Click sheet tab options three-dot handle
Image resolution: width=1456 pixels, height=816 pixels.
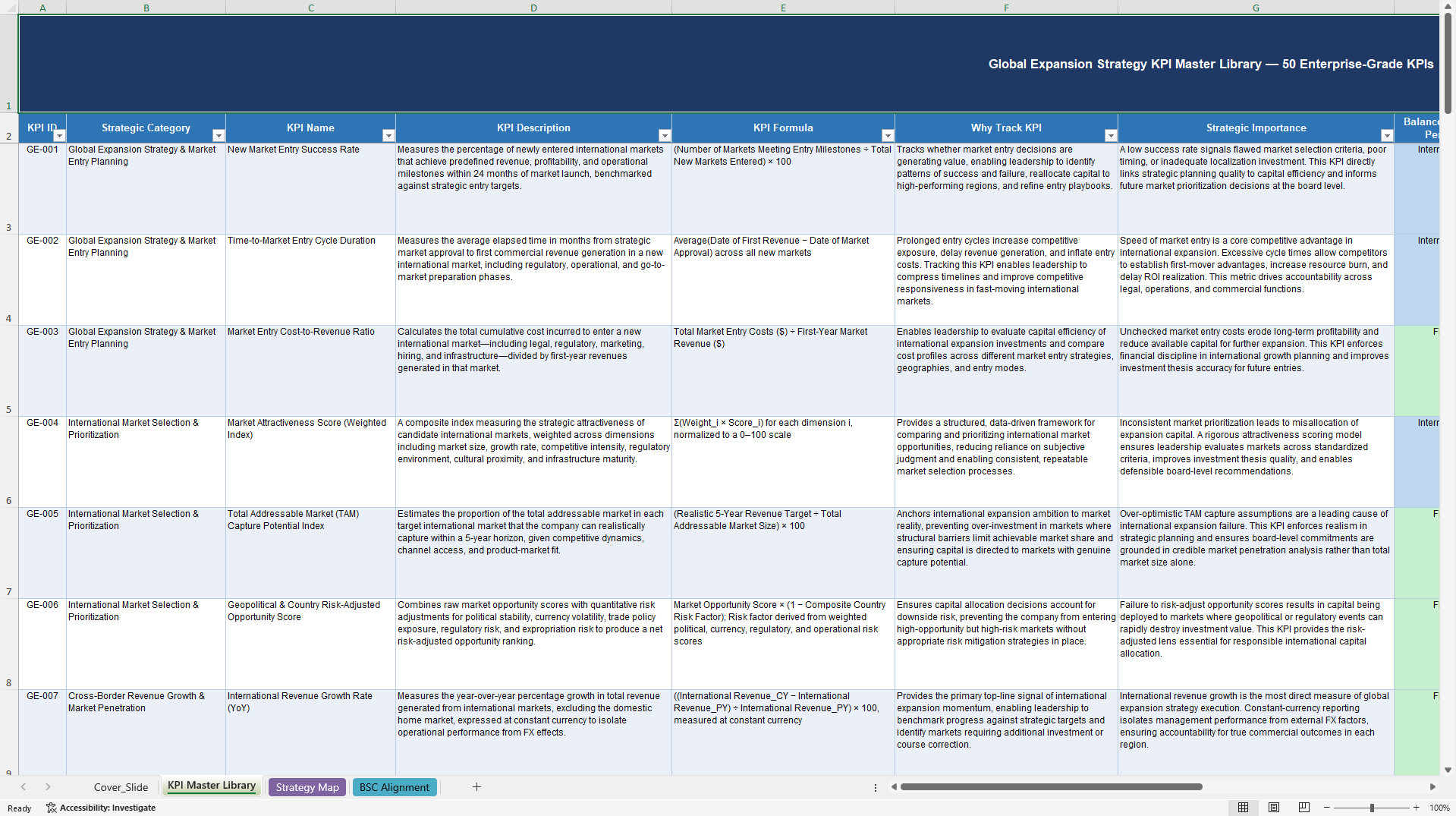876,787
